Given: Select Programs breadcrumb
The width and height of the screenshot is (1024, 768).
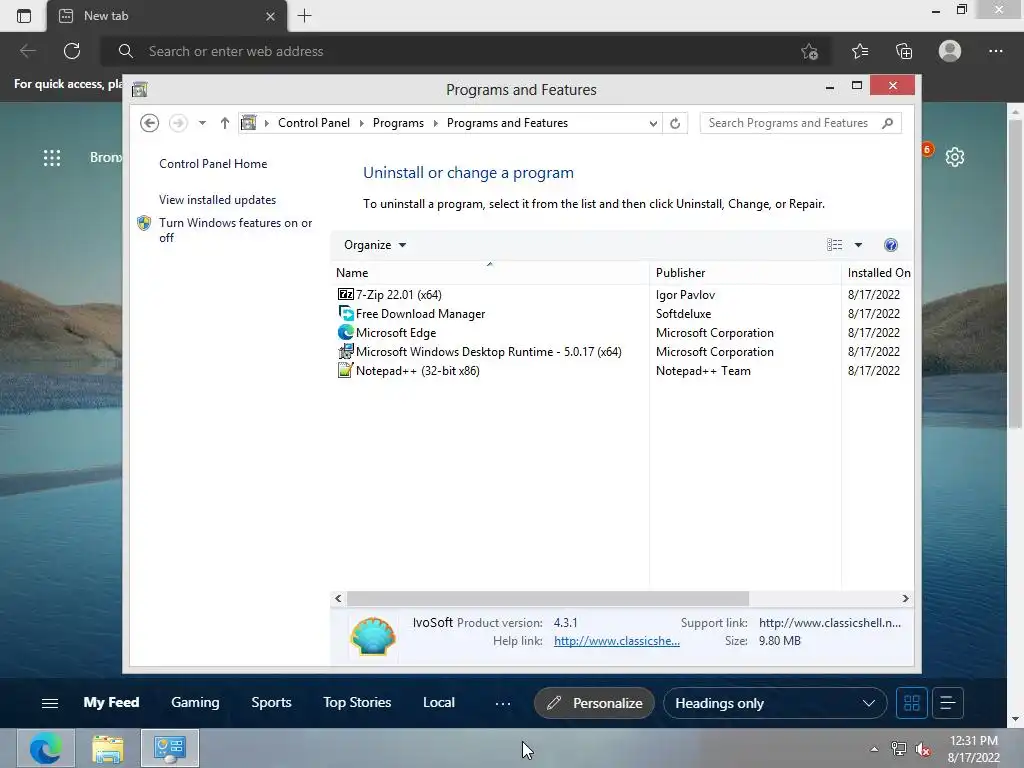Looking at the screenshot, I should point(398,123).
